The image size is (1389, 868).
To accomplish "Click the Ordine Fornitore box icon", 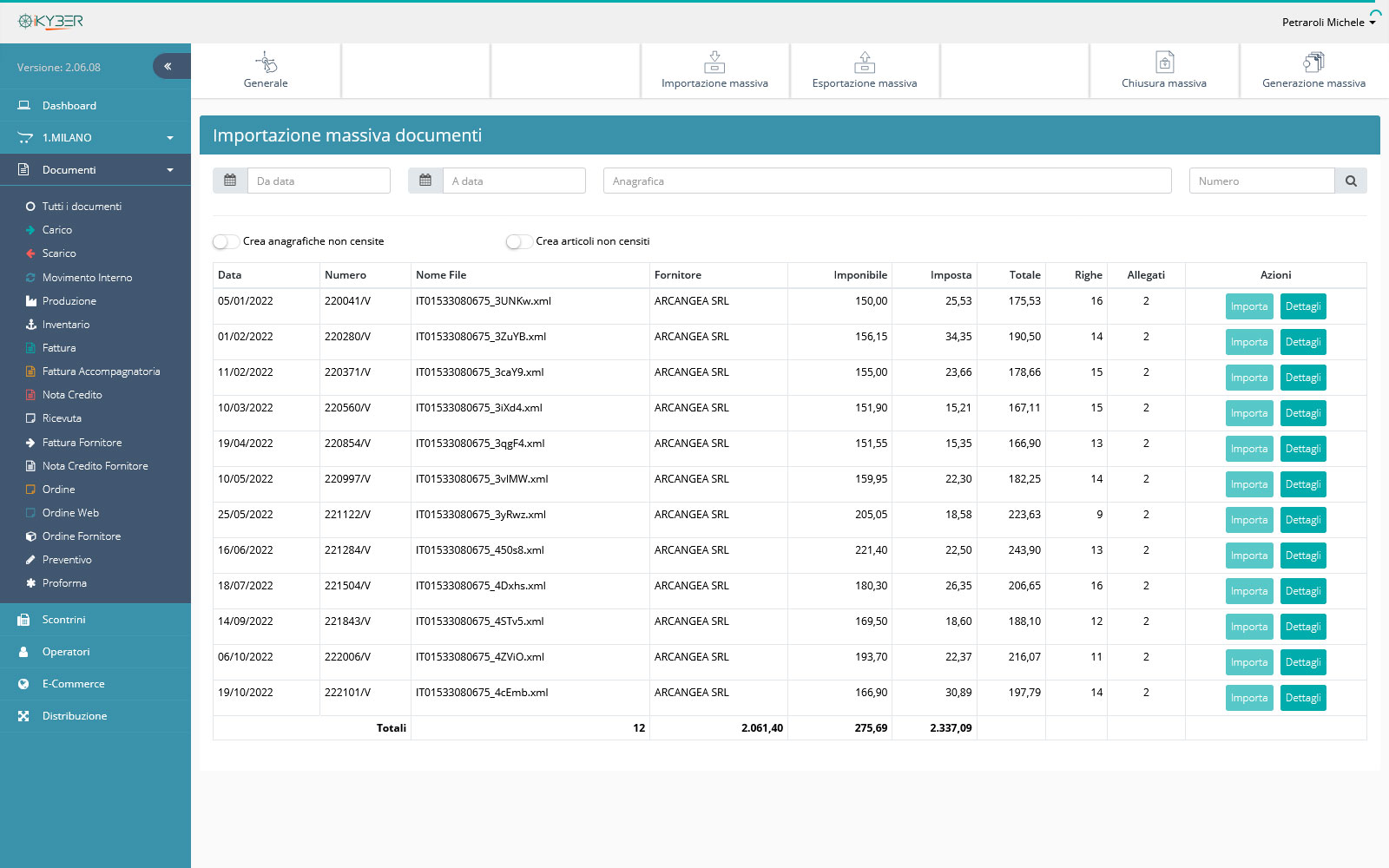I will 30,536.
